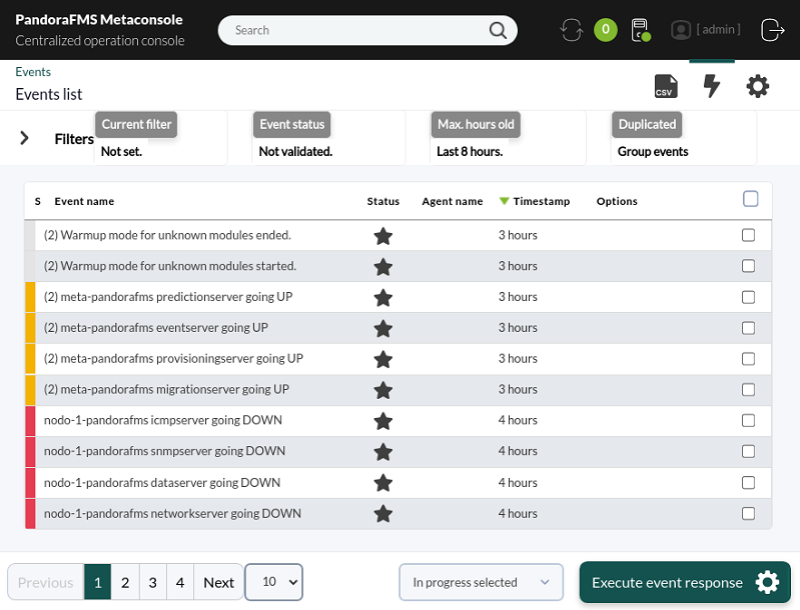Open the page size dropdown showing 10
Screen dimensions: 800x610
pyautogui.click(x=274, y=582)
